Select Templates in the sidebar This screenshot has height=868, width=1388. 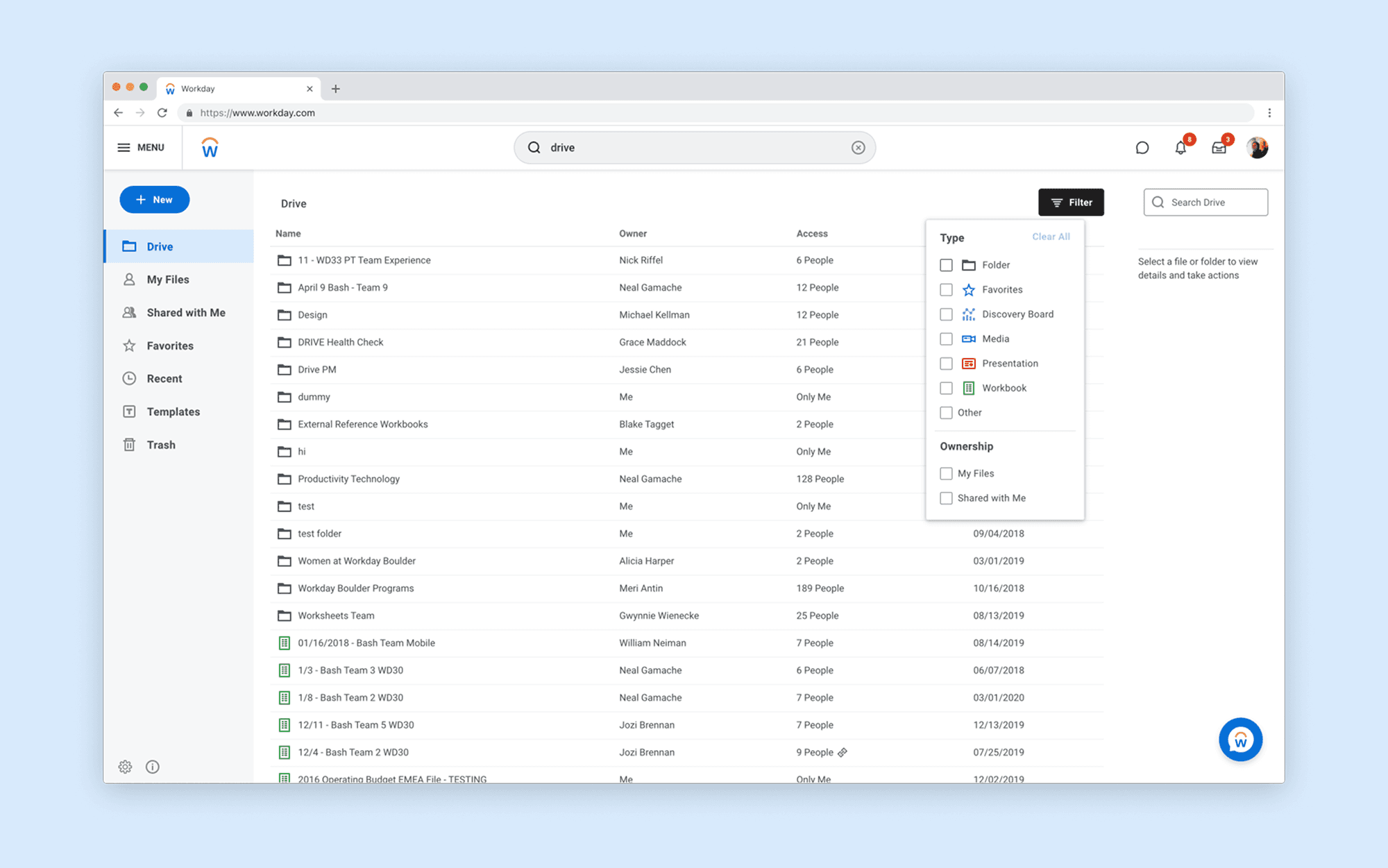click(173, 412)
